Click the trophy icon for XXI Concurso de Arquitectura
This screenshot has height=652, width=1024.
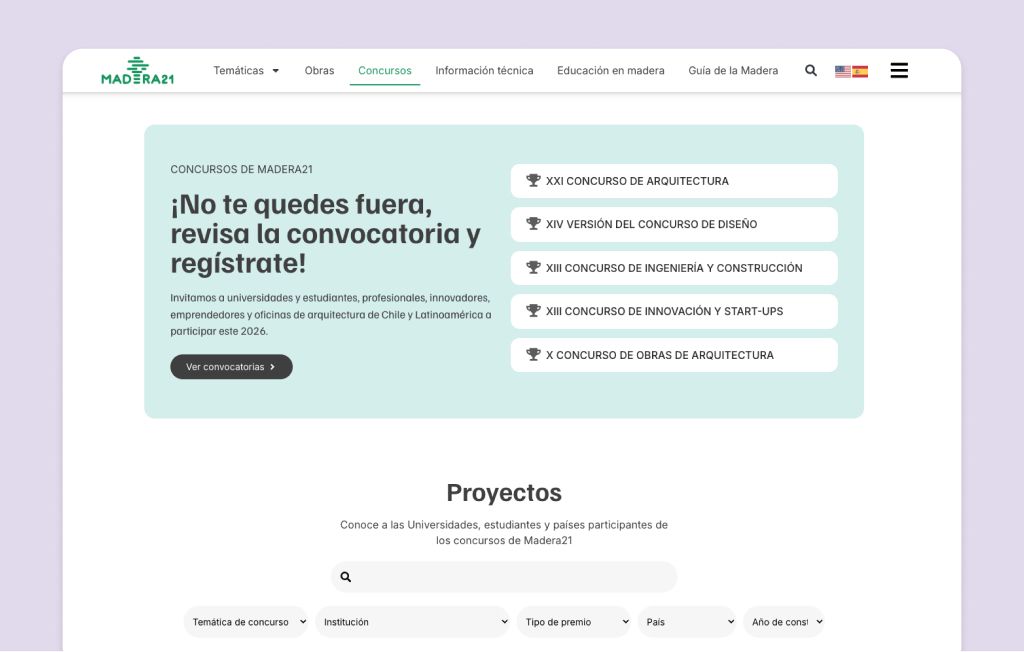pyautogui.click(x=533, y=181)
